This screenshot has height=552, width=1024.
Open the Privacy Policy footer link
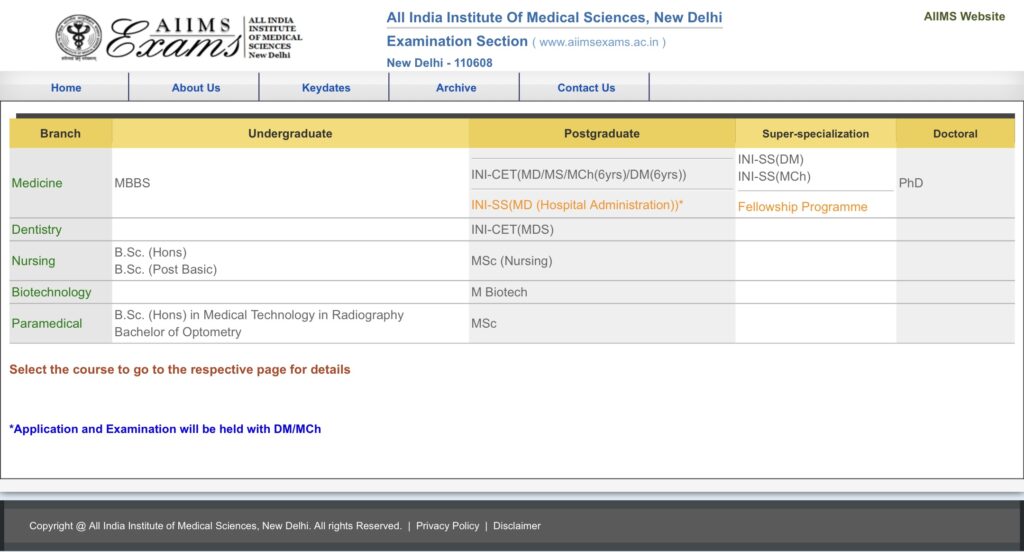(447, 526)
